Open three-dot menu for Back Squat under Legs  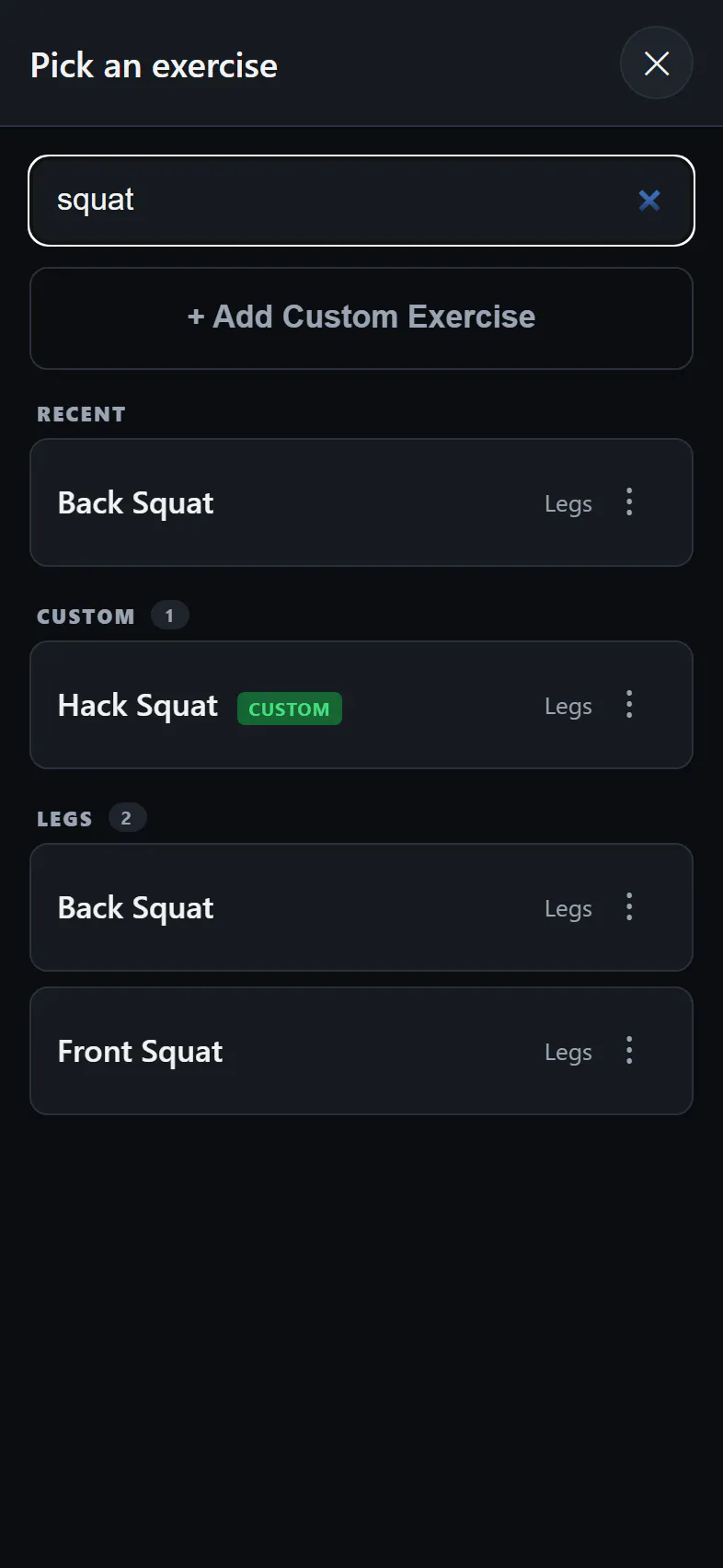click(x=629, y=907)
